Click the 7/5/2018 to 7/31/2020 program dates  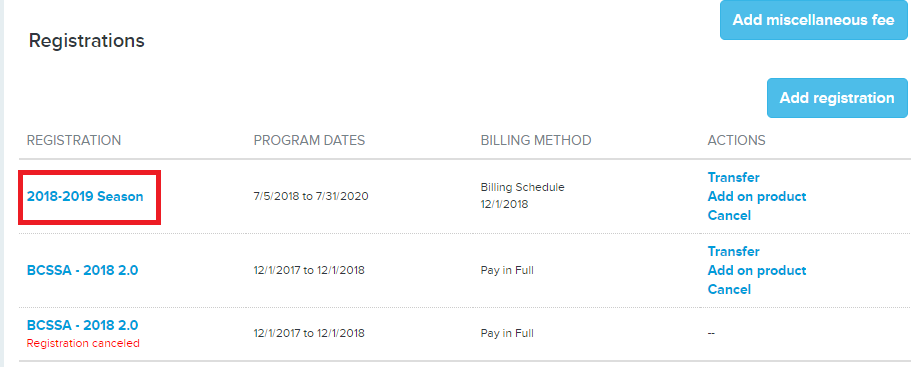click(x=311, y=197)
